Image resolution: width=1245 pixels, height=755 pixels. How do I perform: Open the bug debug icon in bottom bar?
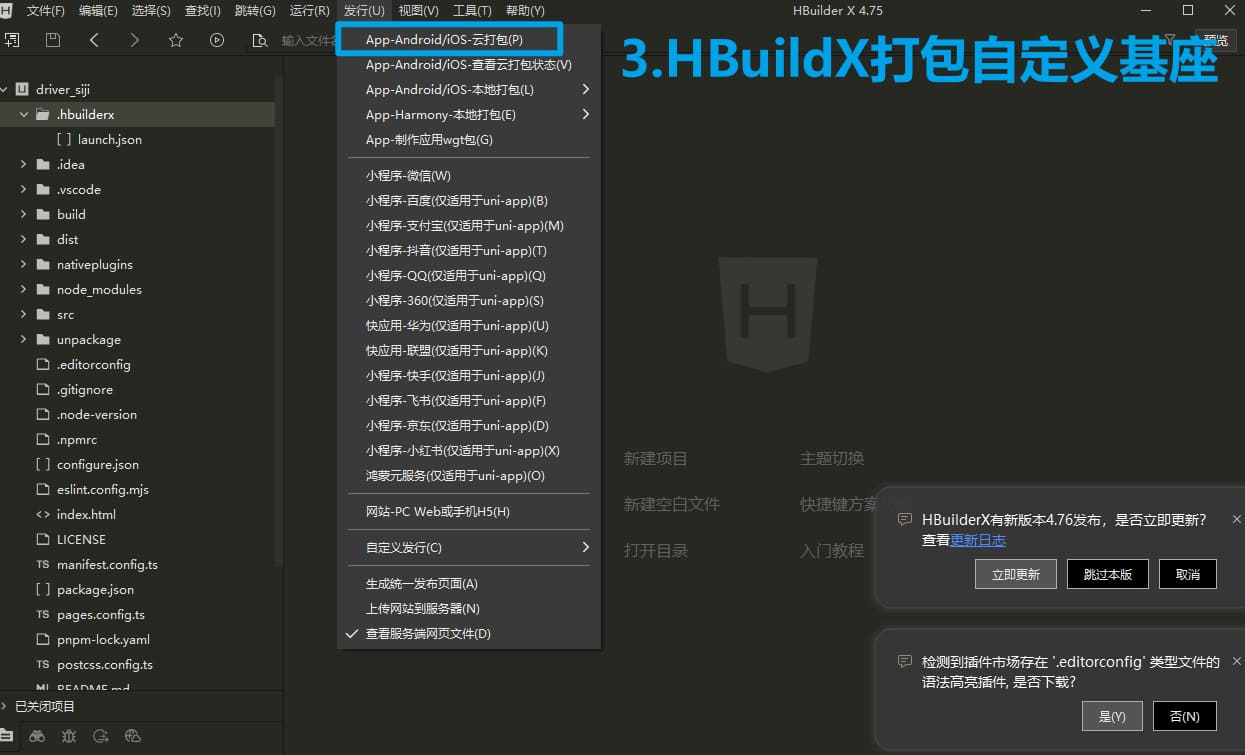point(68,736)
